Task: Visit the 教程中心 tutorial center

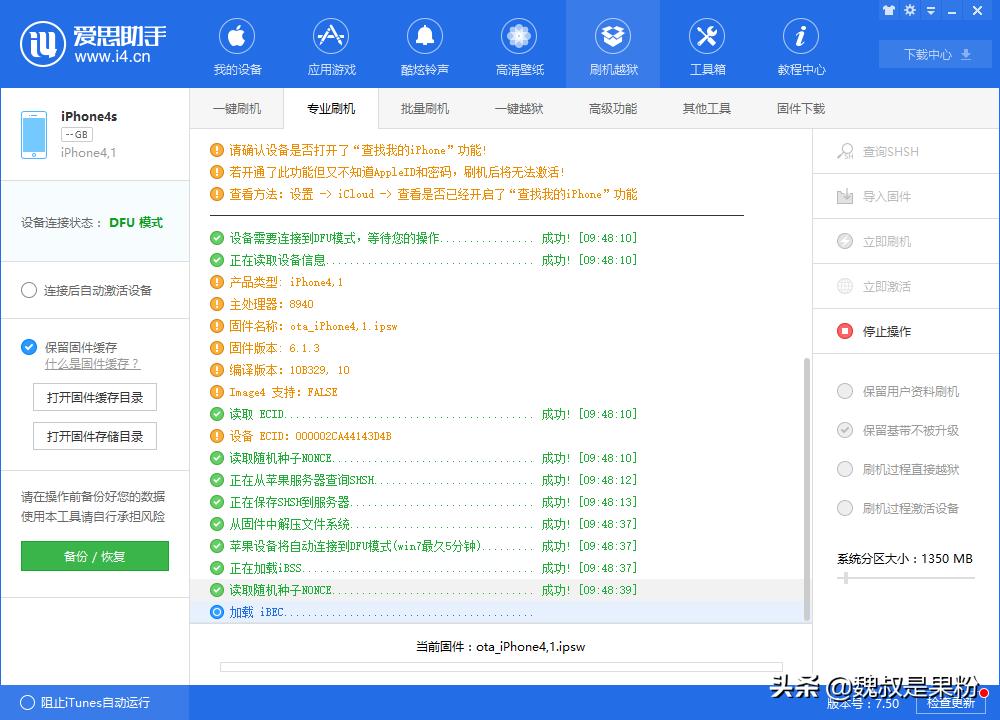Action: pos(801,45)
